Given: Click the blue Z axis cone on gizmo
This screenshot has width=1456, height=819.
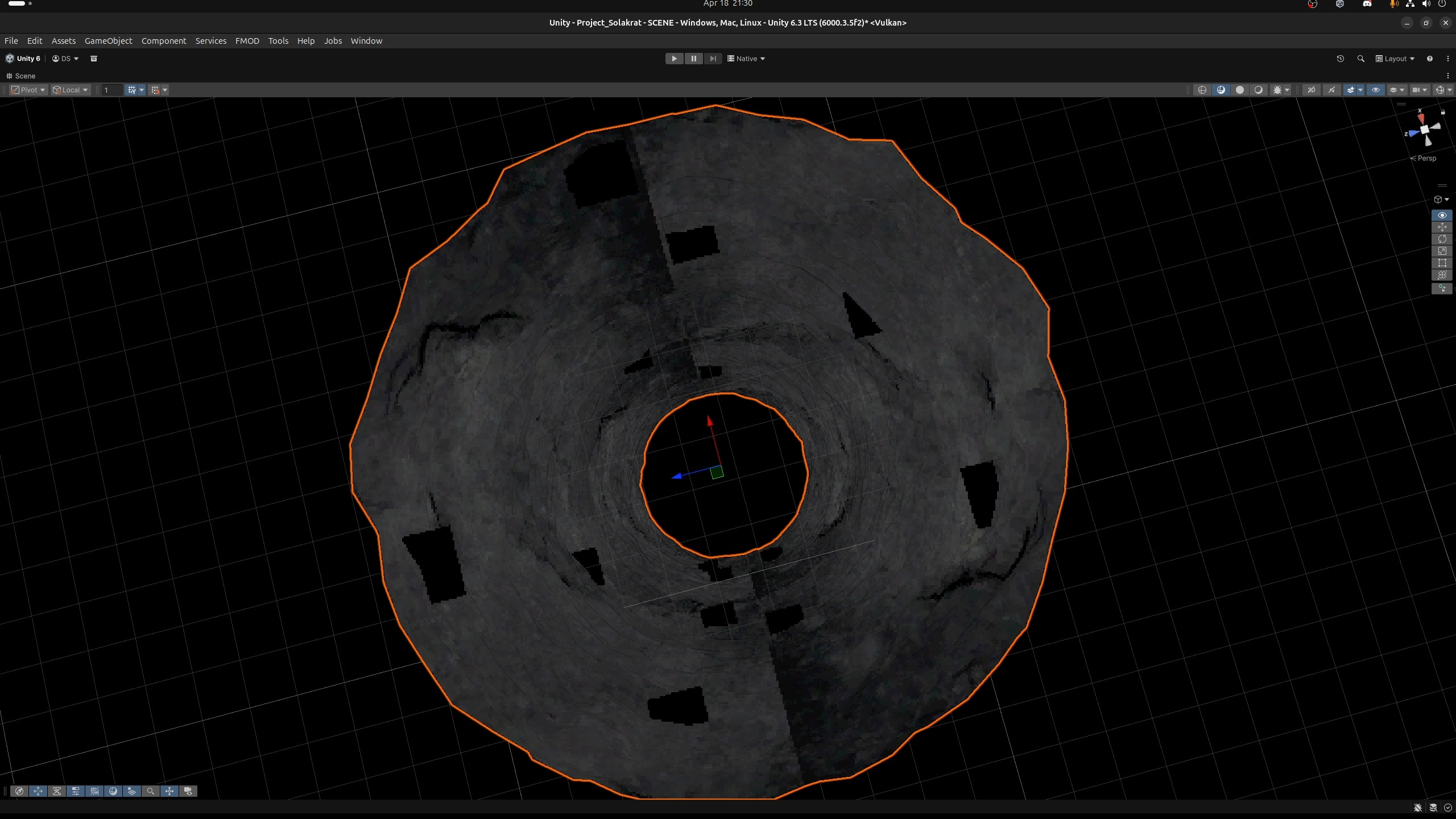Looking at the screenshot, I should click(1413, 134).
